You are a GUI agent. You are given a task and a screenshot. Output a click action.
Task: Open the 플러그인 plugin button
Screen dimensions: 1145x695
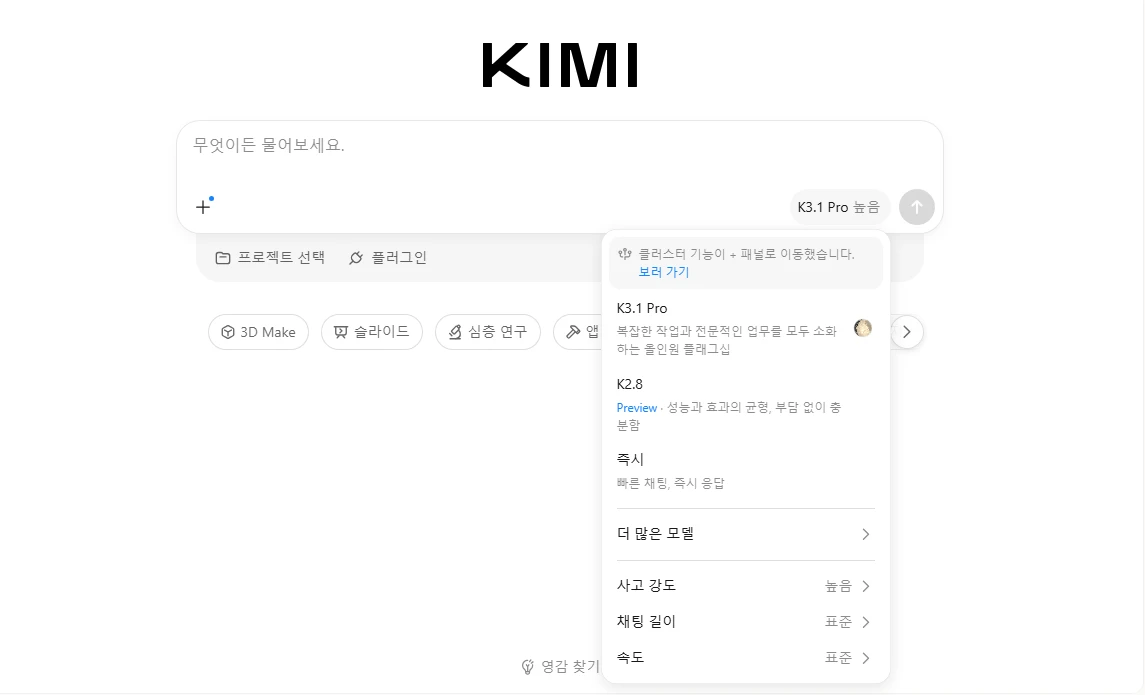pos(388,258)
